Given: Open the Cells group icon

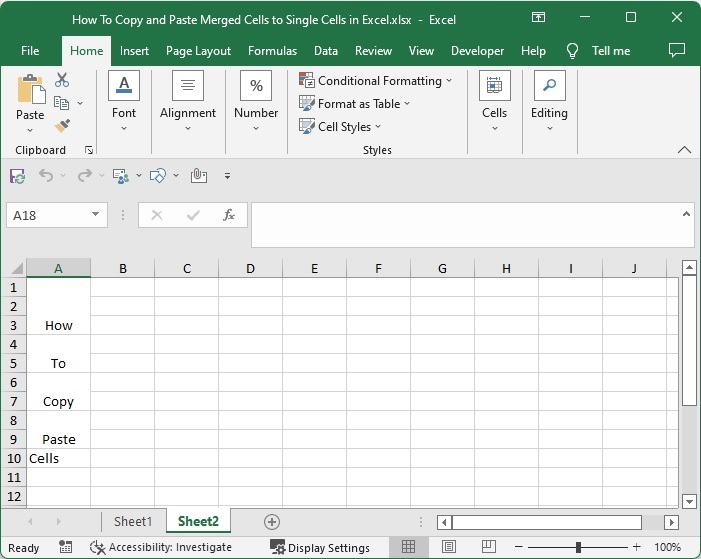Looking at the screenshot, I should pos(494,87).
